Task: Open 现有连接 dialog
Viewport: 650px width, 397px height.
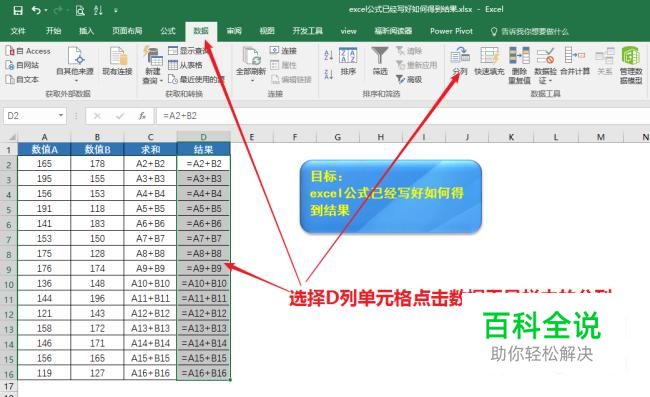Action: point(117,61)
